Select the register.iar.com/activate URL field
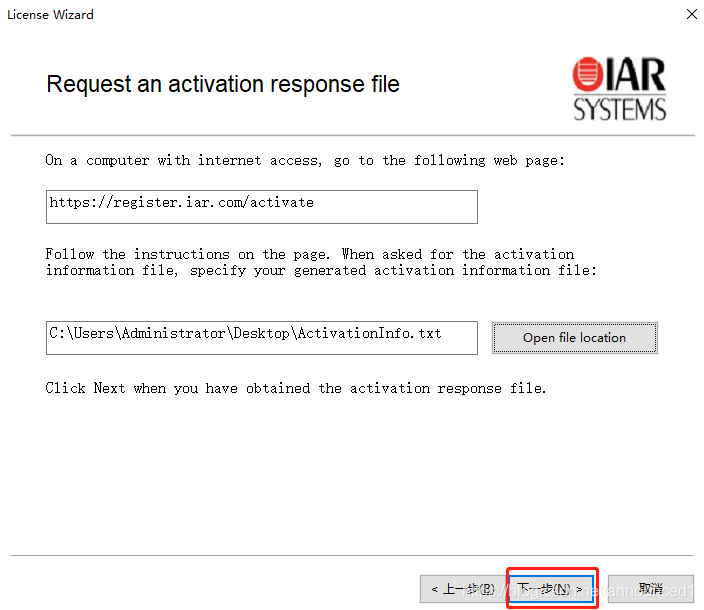 pyautogui.click(x=262, y=206)
